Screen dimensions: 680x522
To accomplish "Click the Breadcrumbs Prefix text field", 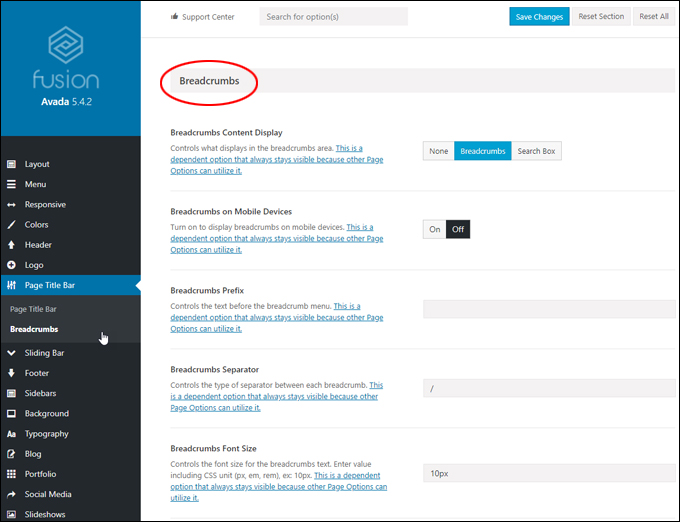I will [x=549, y=309].
